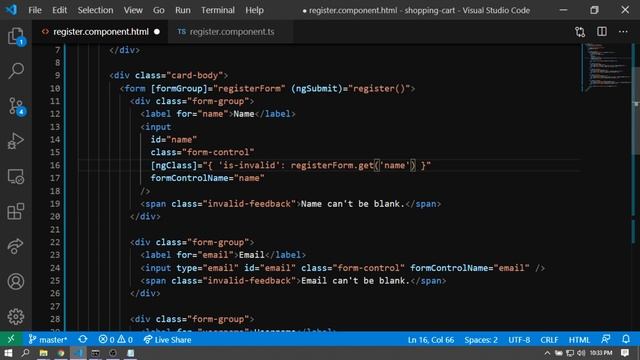This screenshot has width=640, height=360.
Task: Open the Accounts menu icon
Action: [16, 282]
